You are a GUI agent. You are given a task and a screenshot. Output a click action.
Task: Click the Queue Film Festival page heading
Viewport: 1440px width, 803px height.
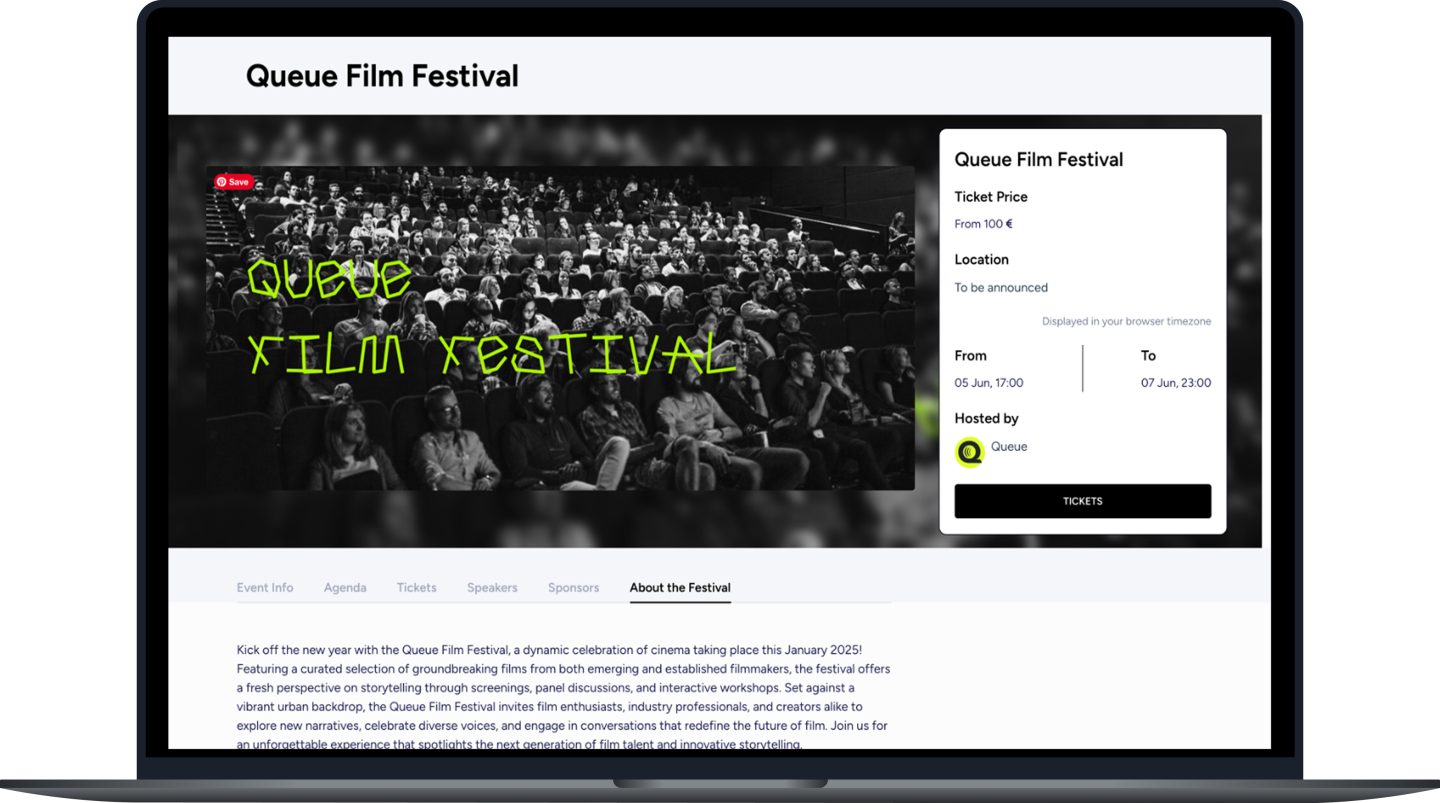[x=382, y=76]
